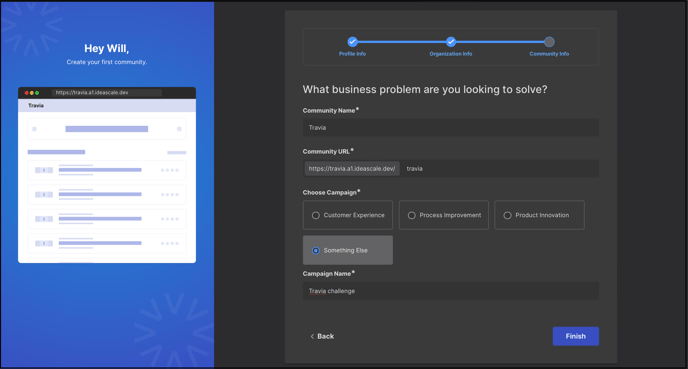Click the back chevron arrow icon
The width and height of the screenshot is (688, 369).
(x=312, y=336)
